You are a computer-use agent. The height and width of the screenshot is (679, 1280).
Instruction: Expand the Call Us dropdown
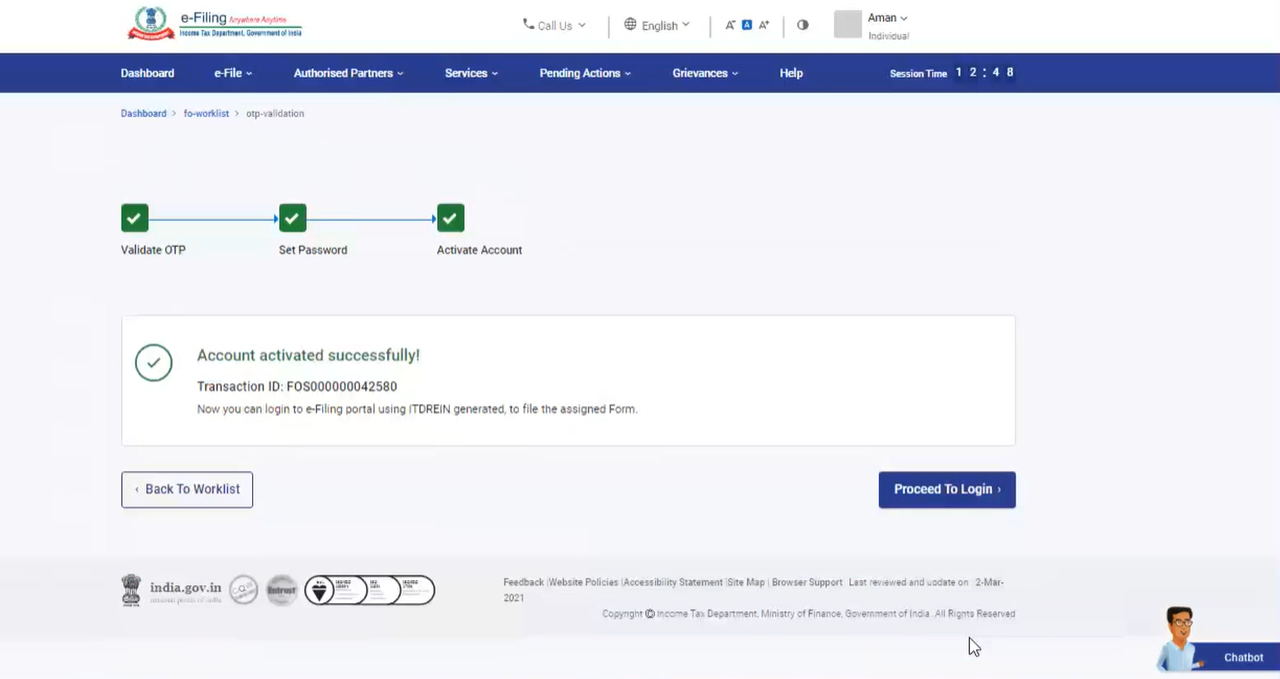pos(554,25)
